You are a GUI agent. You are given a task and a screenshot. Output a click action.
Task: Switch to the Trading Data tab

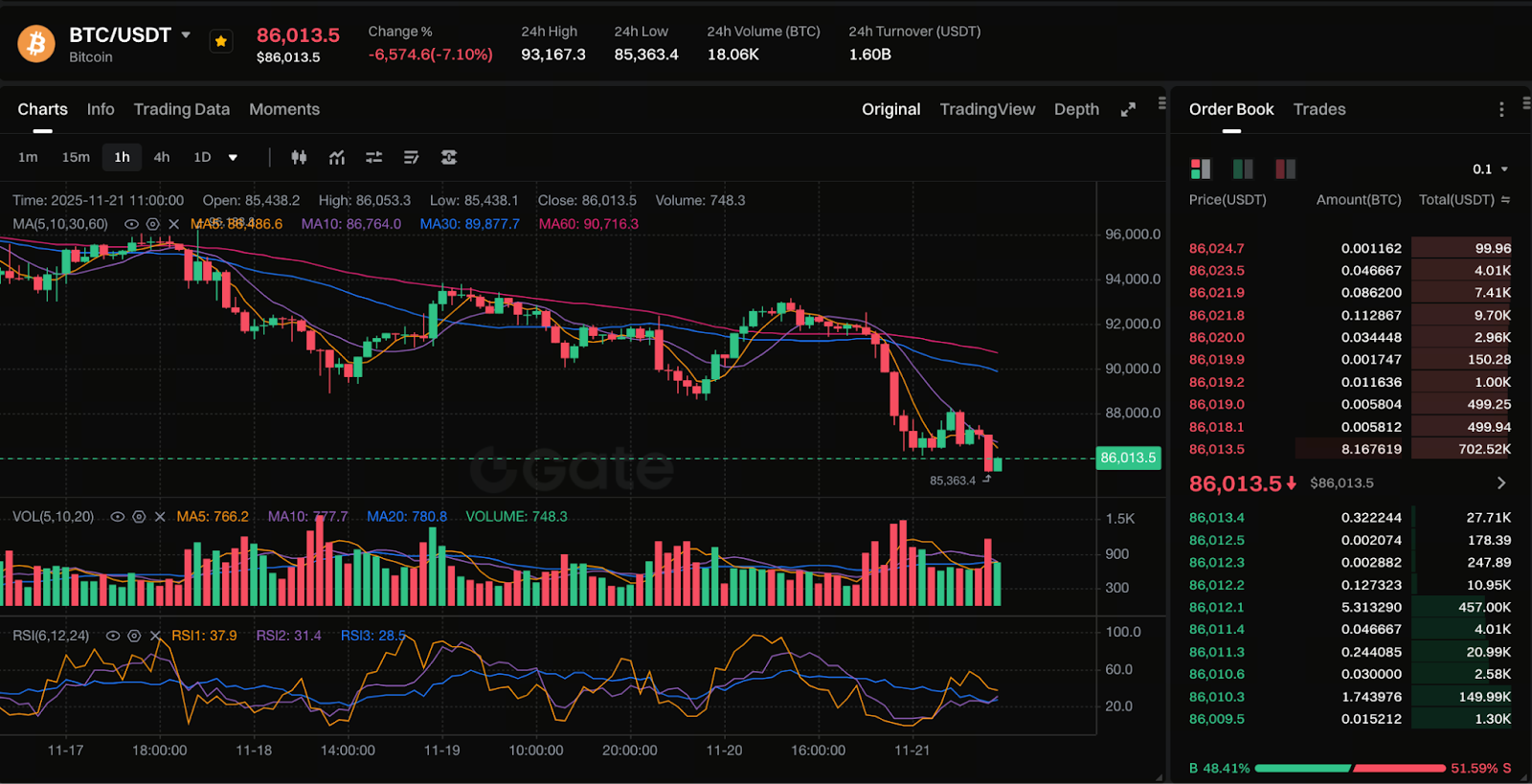181,109
